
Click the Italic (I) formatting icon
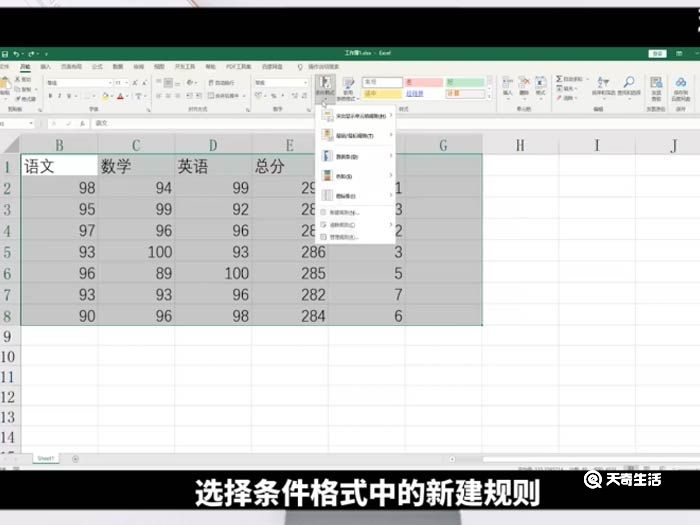(x=59, y=96)
